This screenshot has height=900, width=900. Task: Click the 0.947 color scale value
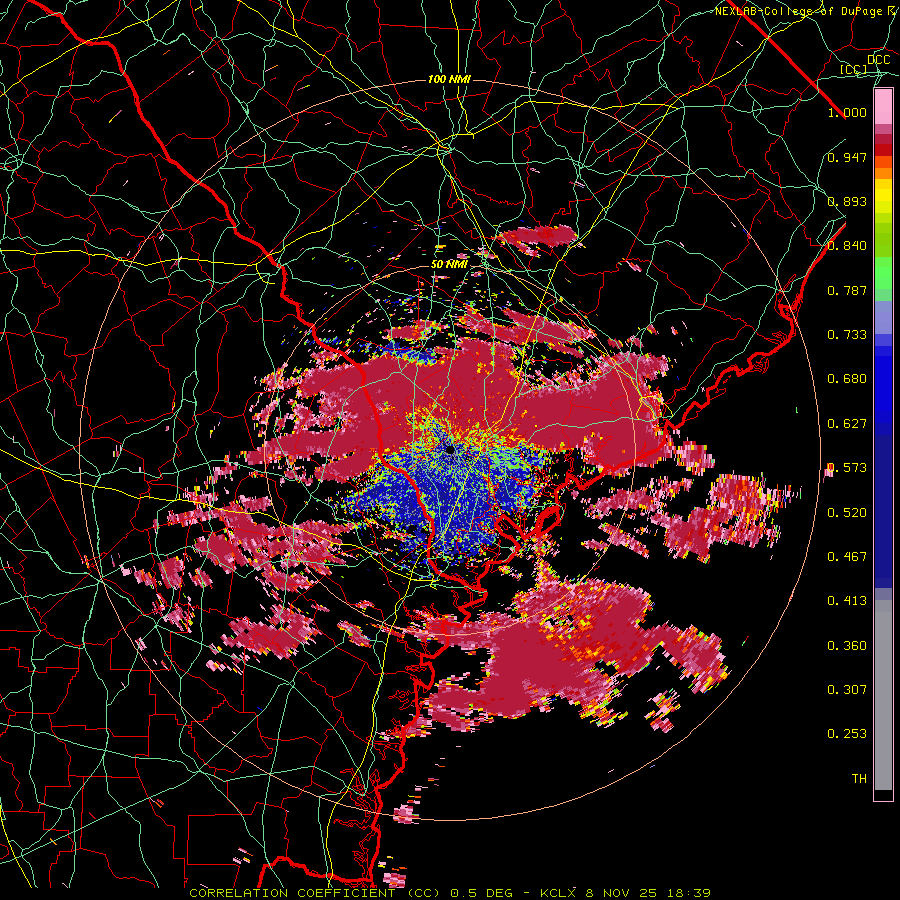click(x=847, y=157)
